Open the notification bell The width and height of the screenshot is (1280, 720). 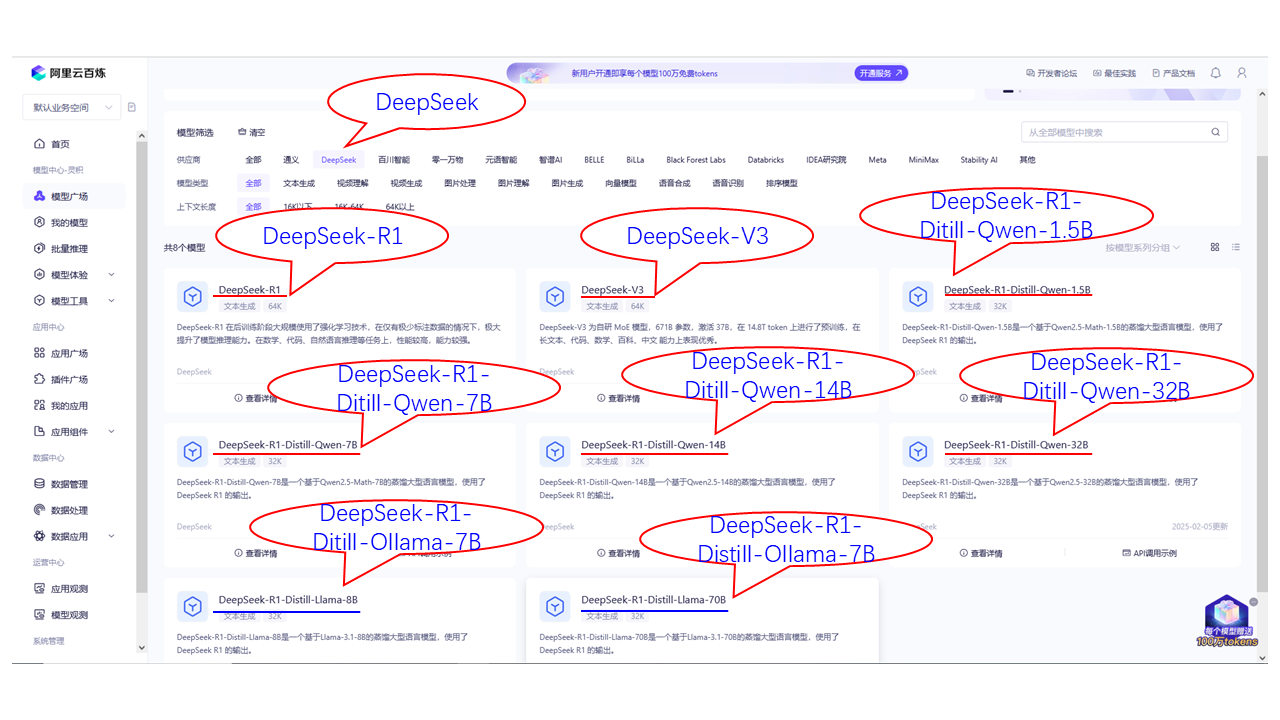click(1216, 73)
